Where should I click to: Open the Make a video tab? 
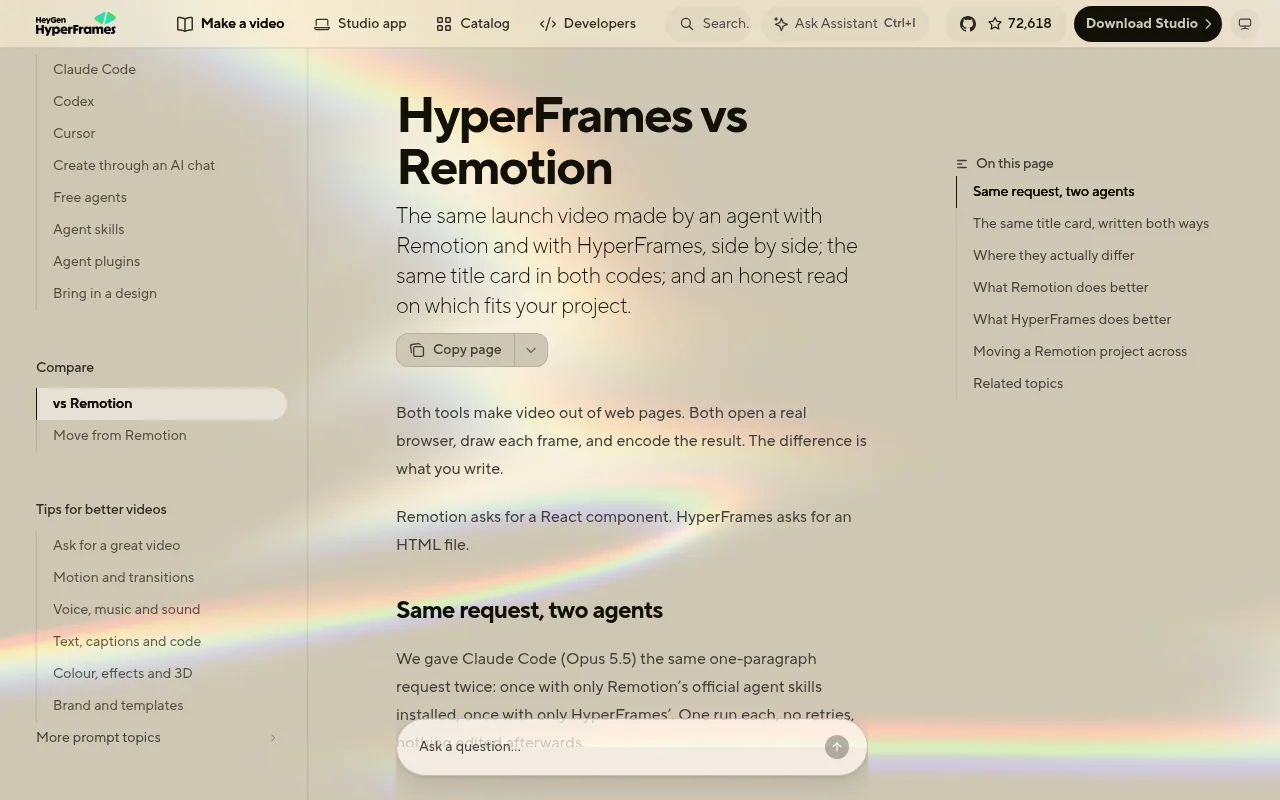pyautogui.click(x=231, y=23)
